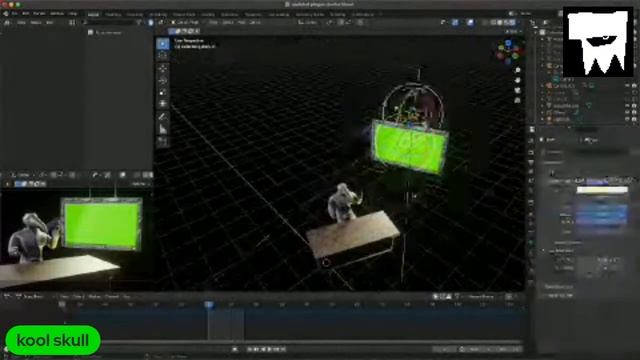Switch viewport to solid shading
Viewport: 640px width, 360px height.
(500, 22)
